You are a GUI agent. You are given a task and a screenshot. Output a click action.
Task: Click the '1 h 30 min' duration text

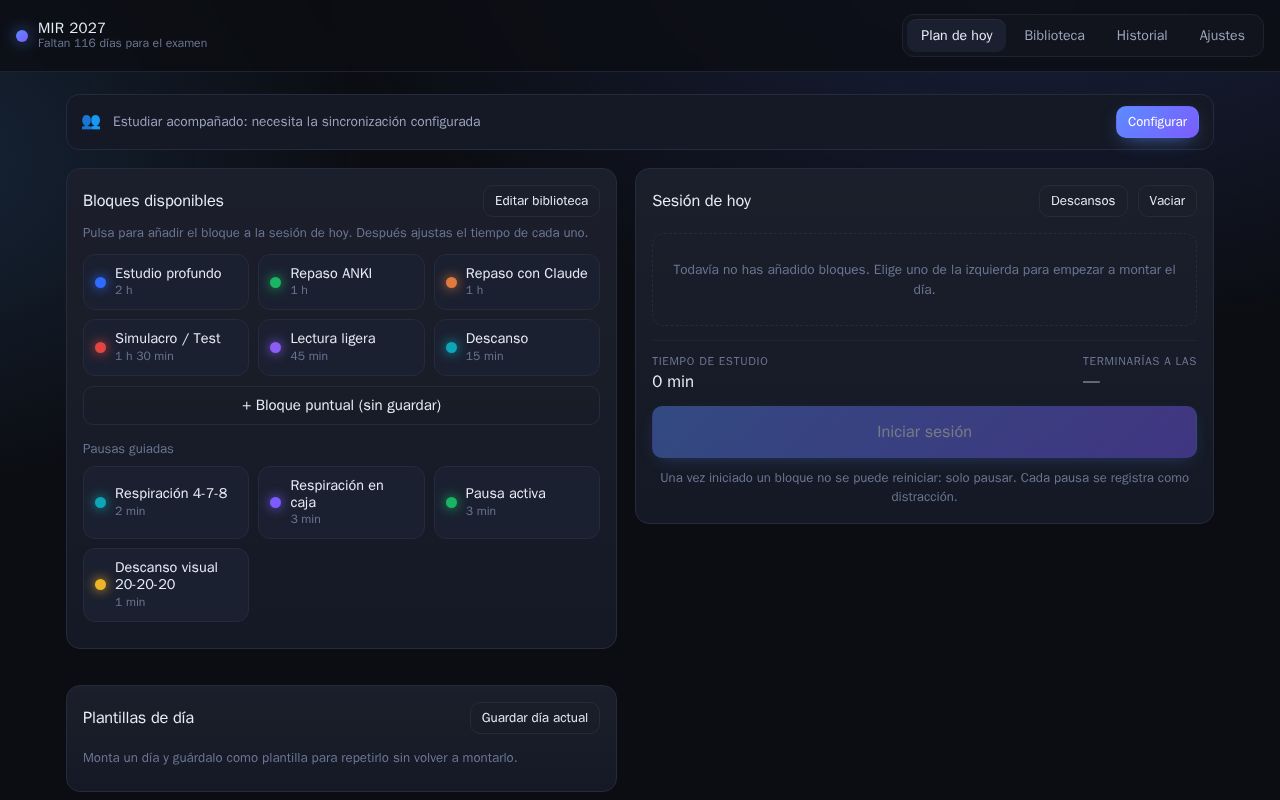[x=144, y=356]
